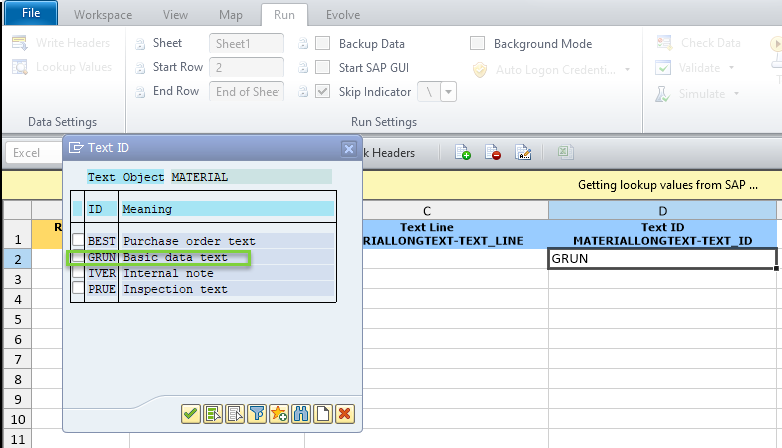Expand the Skip Indicator dropdown
Viewport: 782px width, 448px height.
click(449, 91)
